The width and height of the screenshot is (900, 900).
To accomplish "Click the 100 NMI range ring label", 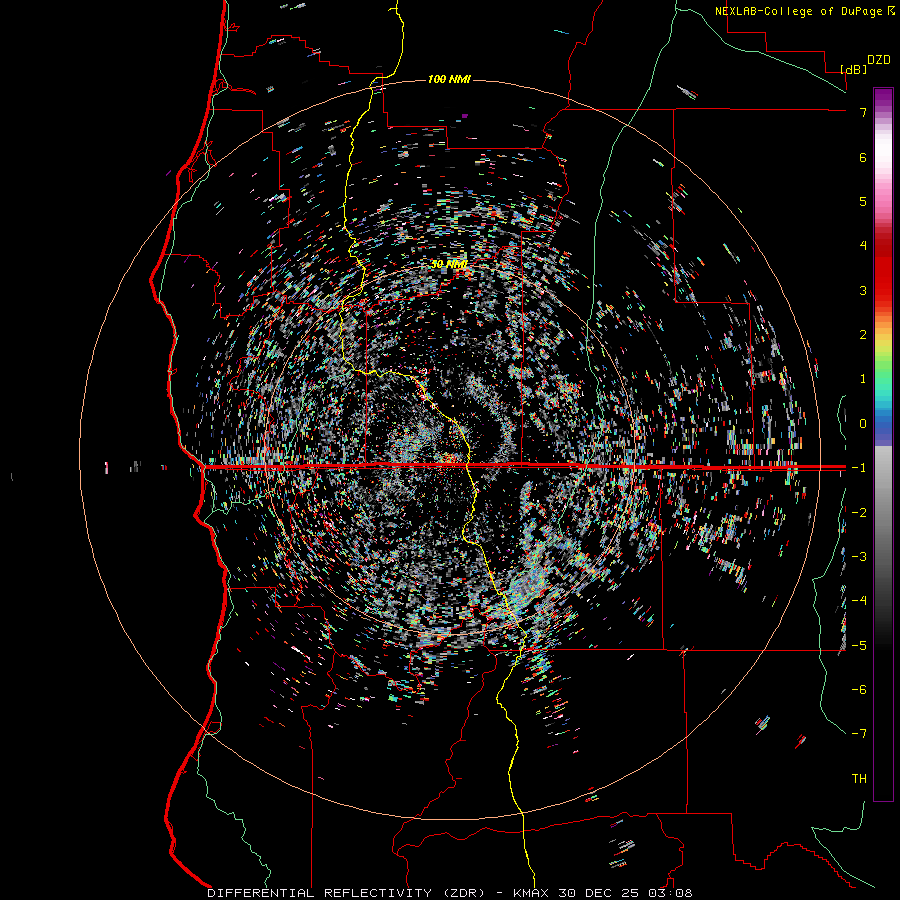I will 449,79.
